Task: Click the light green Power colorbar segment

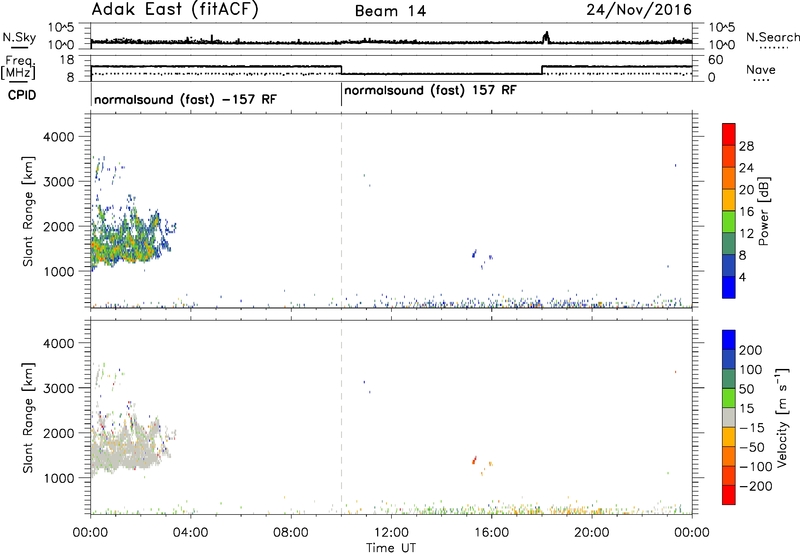Action: 729,221
